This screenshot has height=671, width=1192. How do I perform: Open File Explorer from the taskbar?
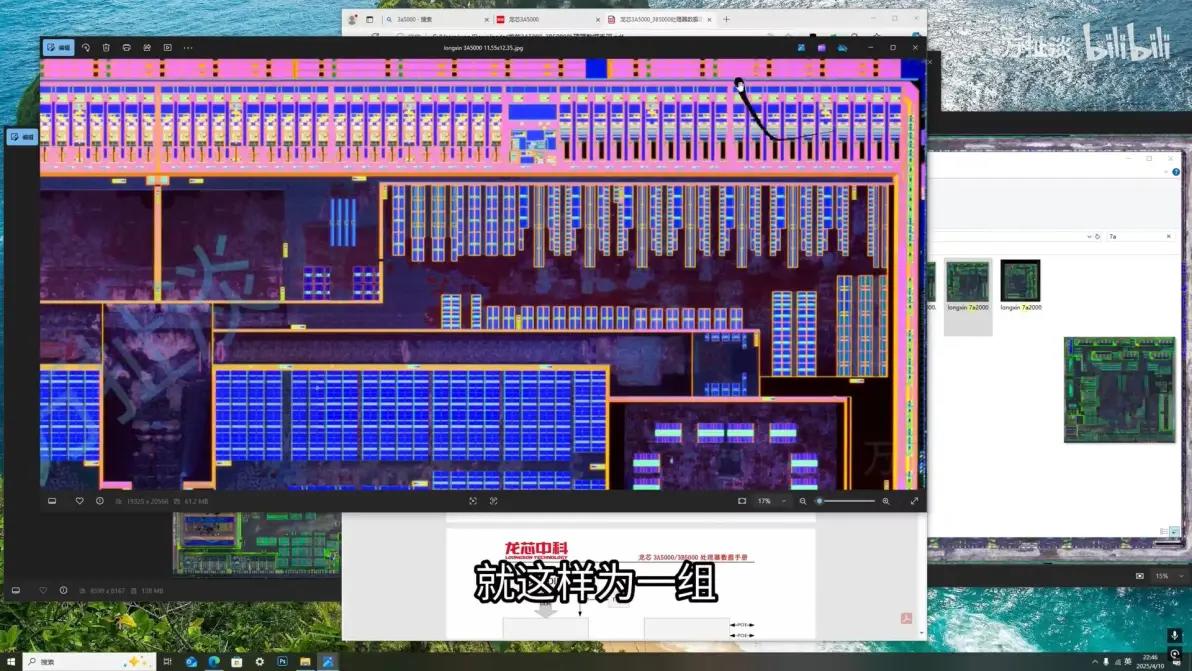pyautogui.click(x=305, y=662)
